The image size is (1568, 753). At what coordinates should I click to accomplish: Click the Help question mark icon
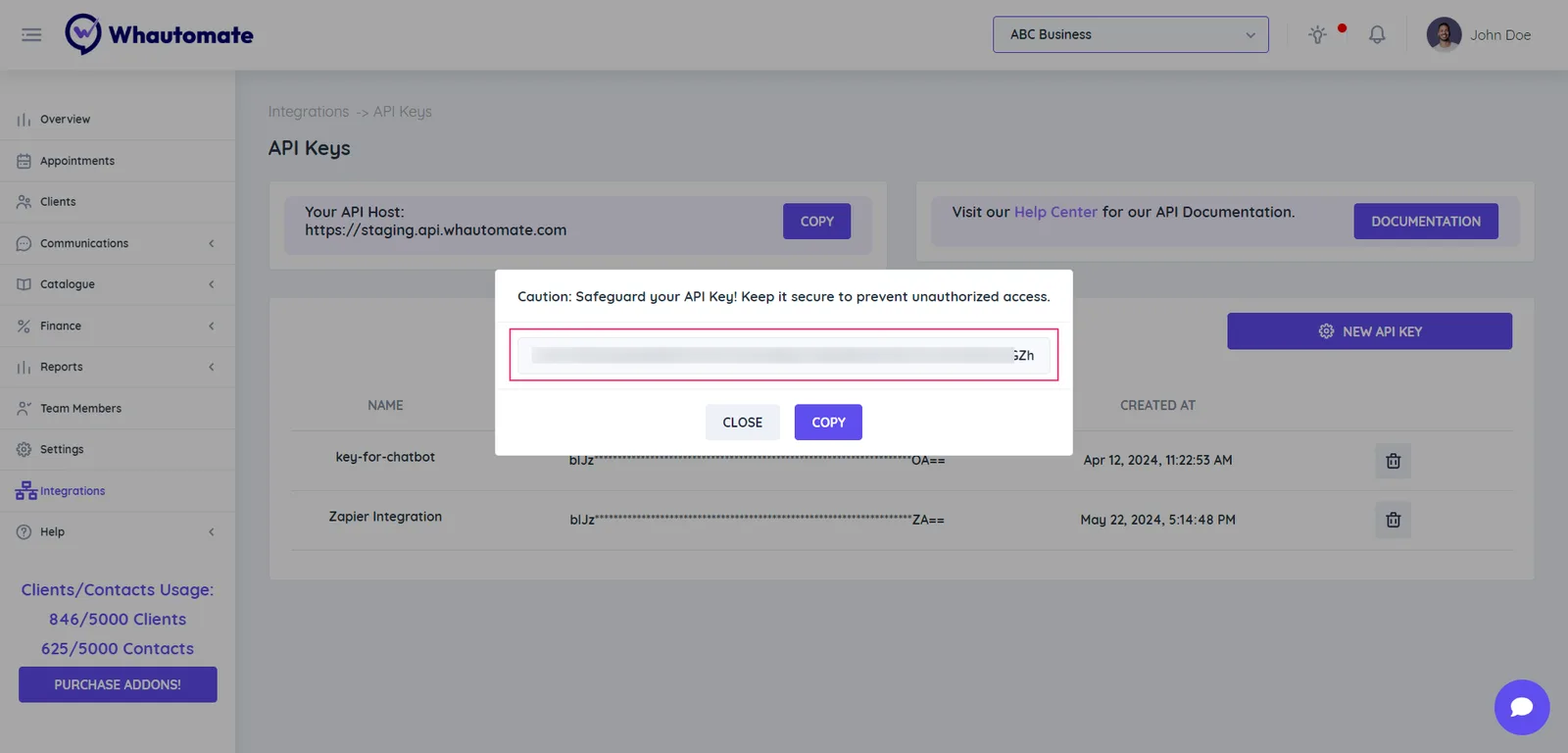pos(24,531)
